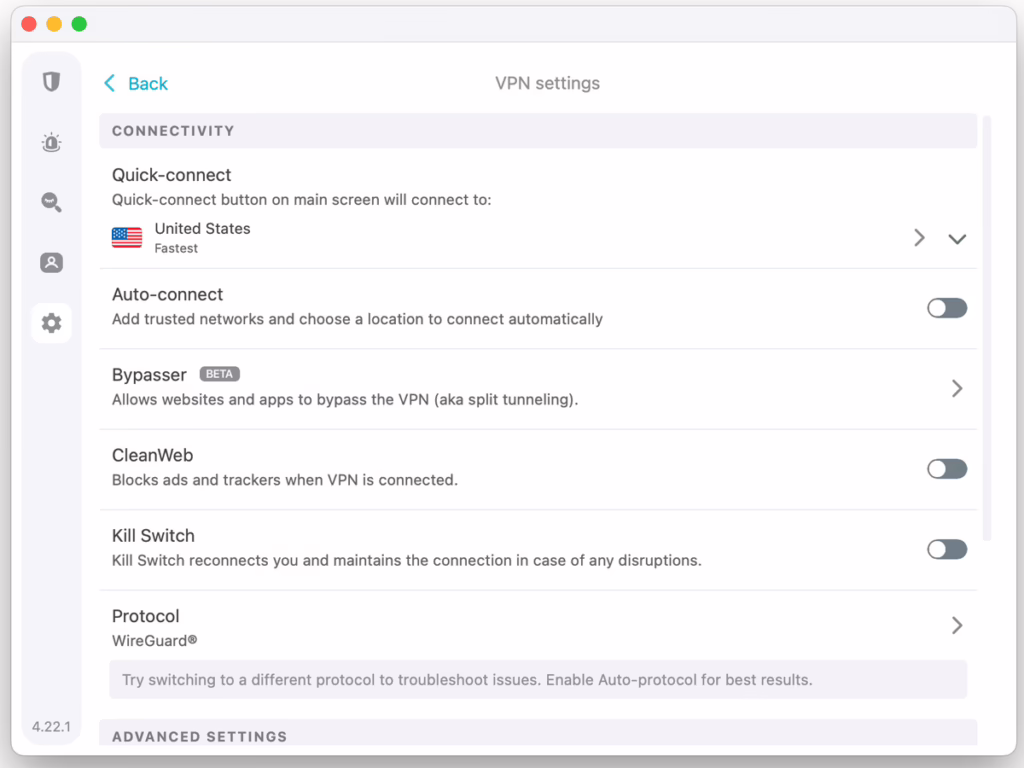
Task: Minimize window with yellow button
Action: [x=54, y=24]
